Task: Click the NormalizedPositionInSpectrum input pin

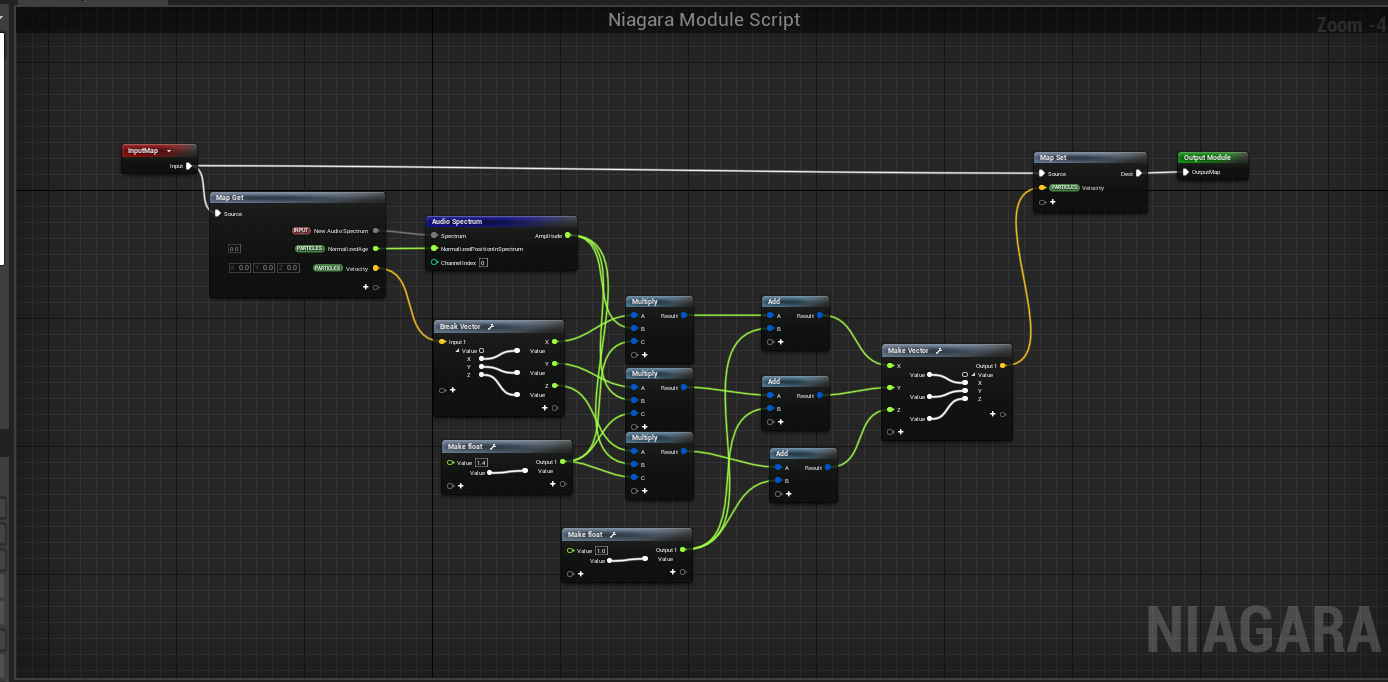Action: pos(434,248)
